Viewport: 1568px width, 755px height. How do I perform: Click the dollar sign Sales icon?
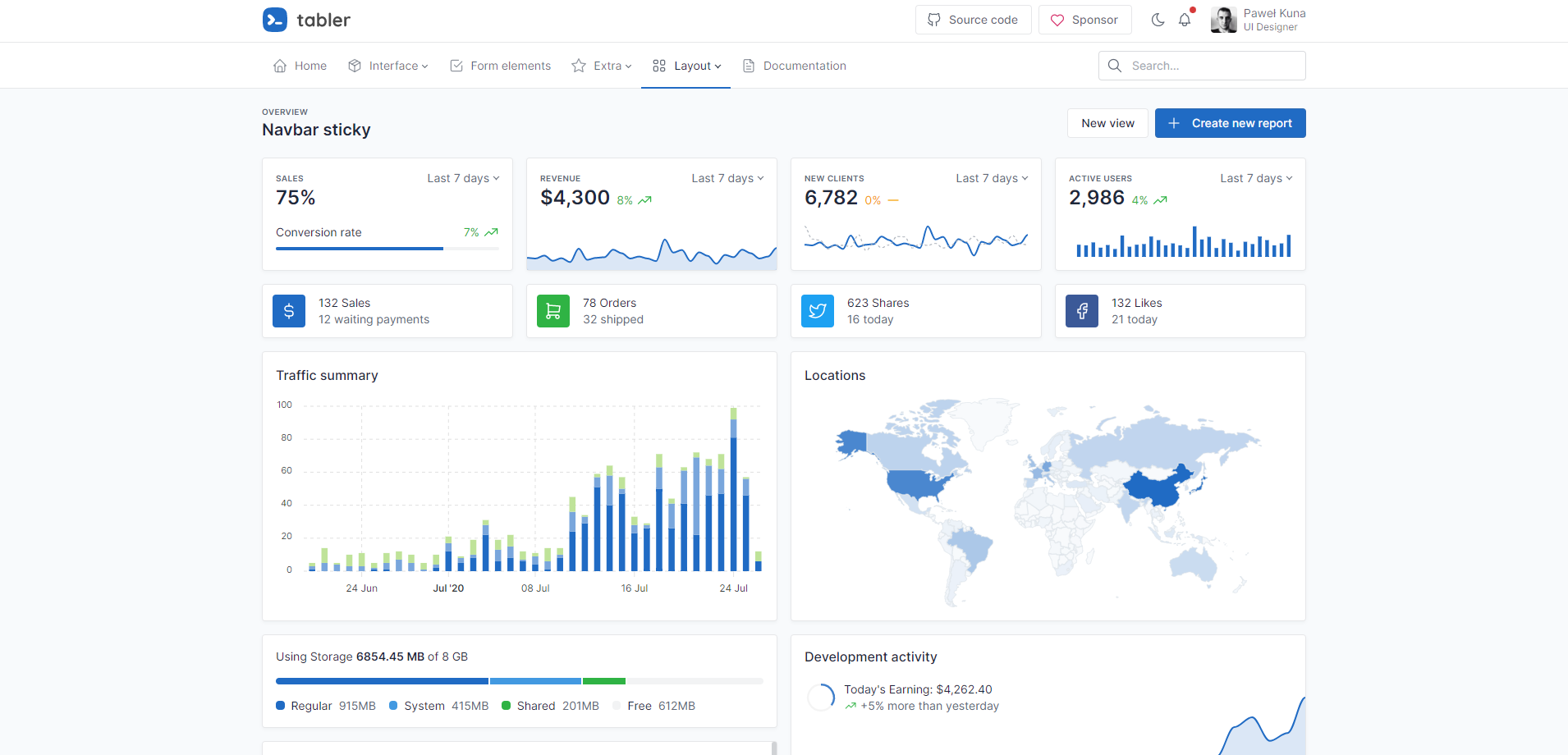click(x=289, y=311)
